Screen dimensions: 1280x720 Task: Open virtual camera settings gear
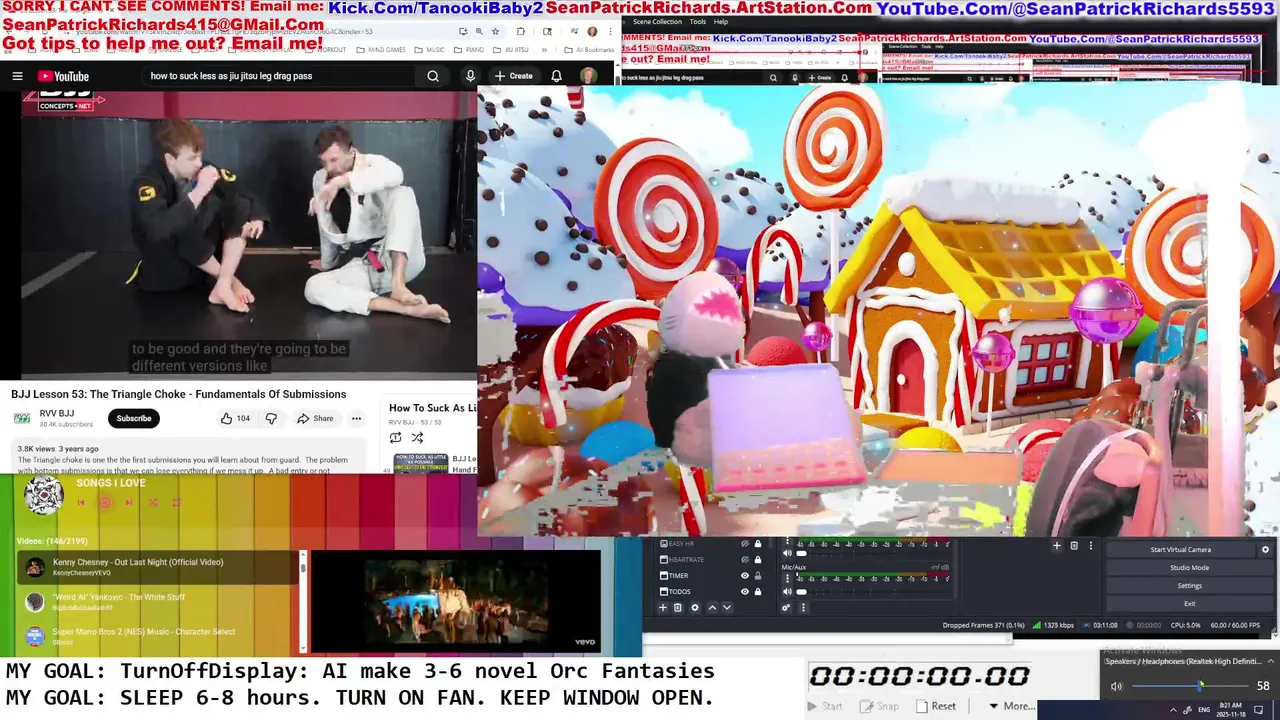[x=1265, y=549]
